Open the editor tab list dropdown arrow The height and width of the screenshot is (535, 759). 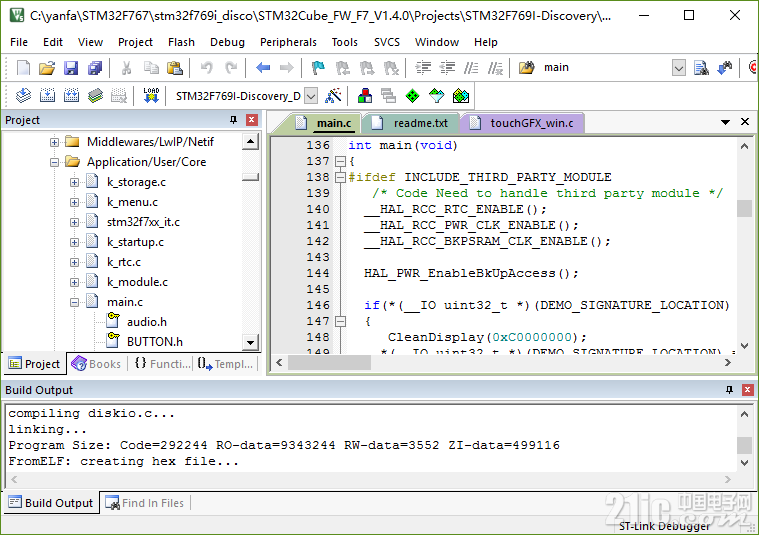pyautogui.click(x=725, y=122)
